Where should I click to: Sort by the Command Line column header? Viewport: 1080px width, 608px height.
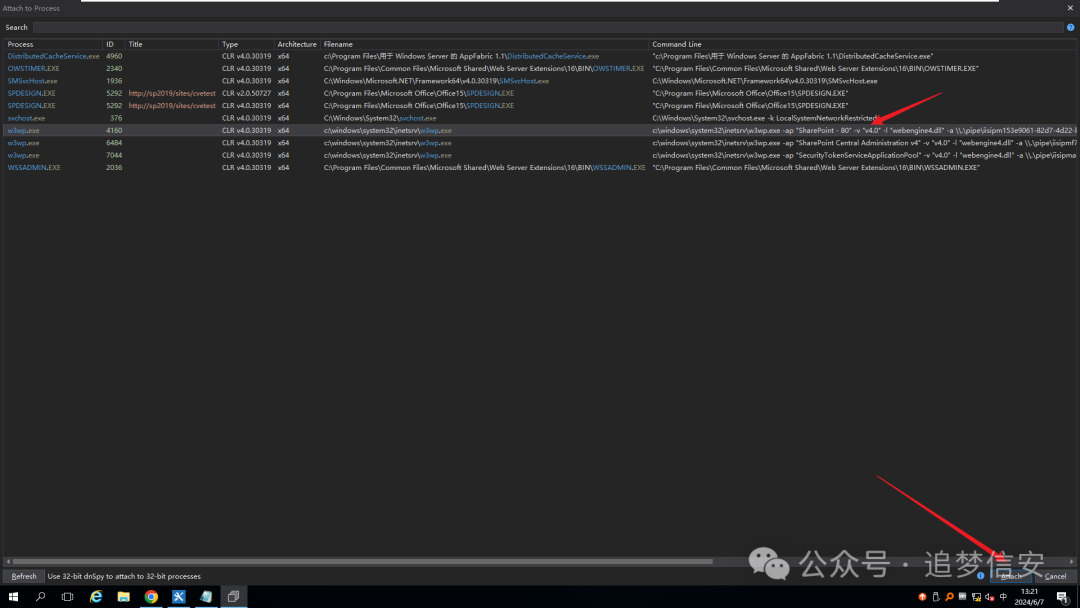862,44
